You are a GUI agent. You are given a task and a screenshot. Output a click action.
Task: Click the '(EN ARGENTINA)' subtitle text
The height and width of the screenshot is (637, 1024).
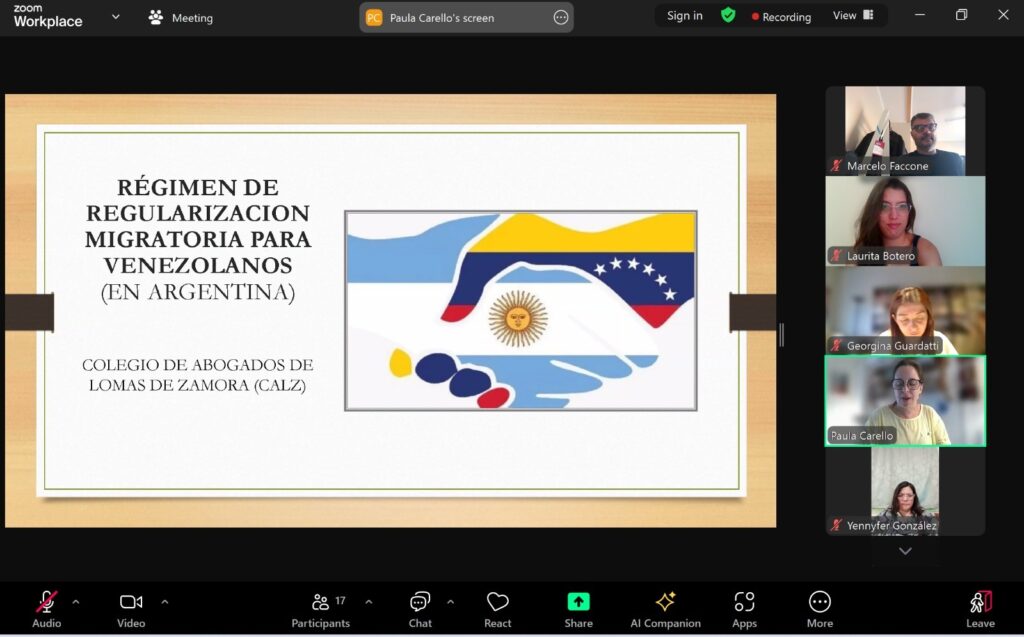click(x=198, y=291)
